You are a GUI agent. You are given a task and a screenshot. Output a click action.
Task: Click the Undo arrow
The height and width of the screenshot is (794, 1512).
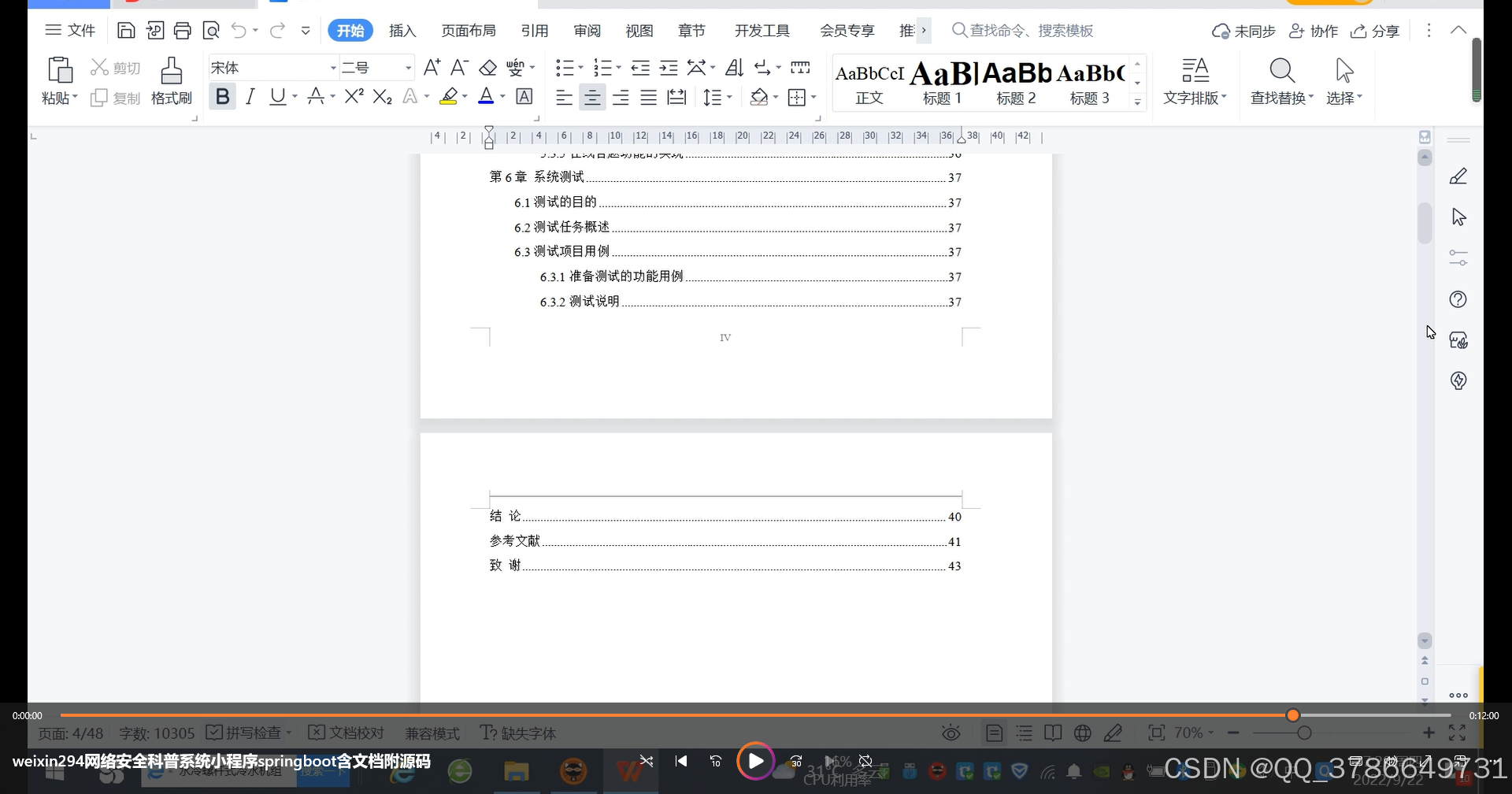pos(239,31)
